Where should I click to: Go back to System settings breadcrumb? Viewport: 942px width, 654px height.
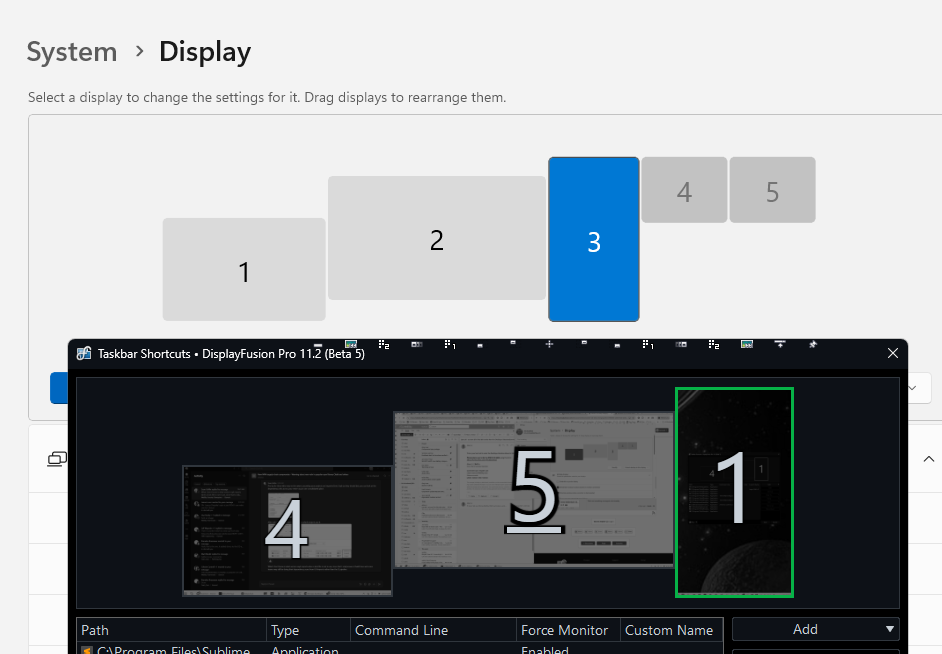[x=72, y=52]
